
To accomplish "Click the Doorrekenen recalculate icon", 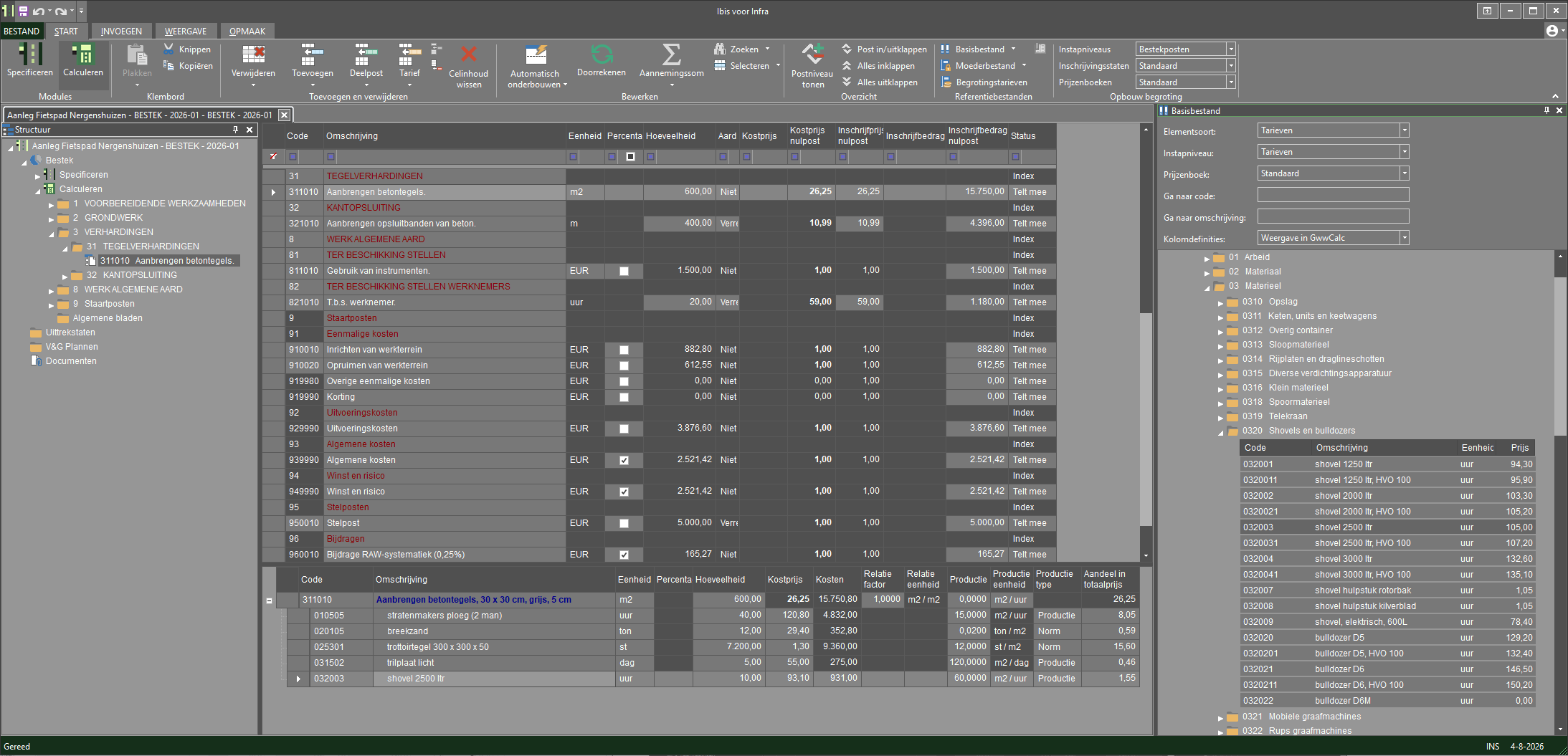I will click(602, 54).
